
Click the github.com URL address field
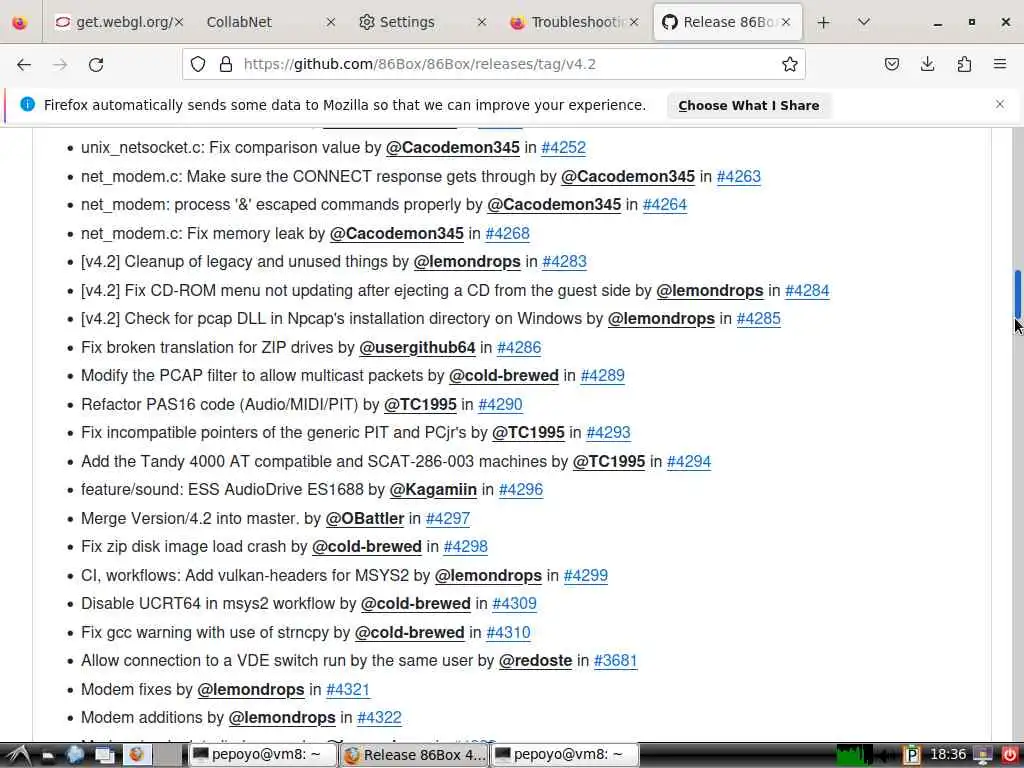[494, 64]
